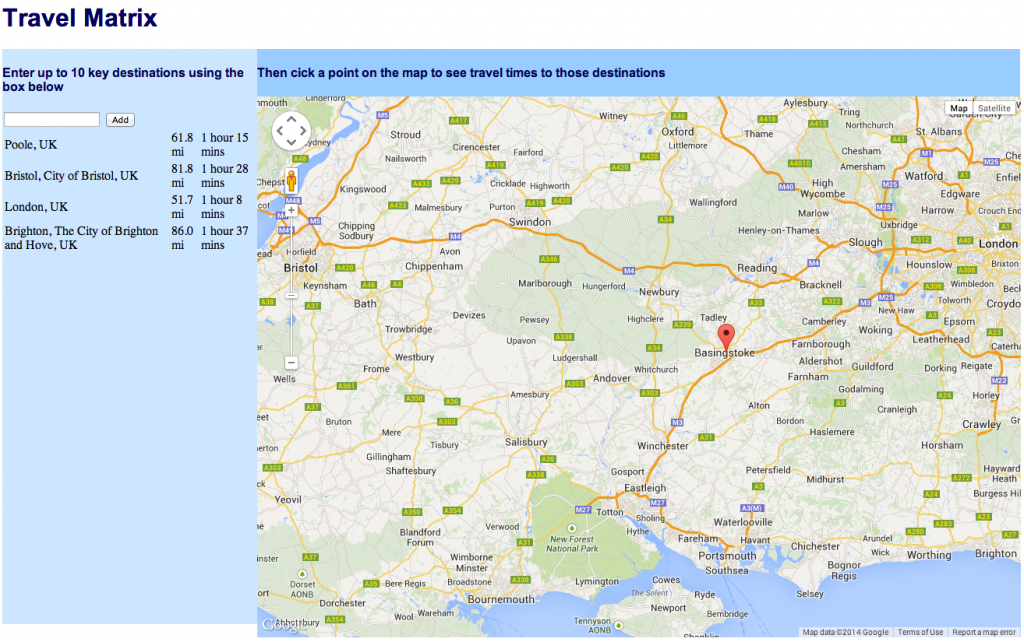The image size is (1024, 642).
Task: Click the 86.0 mi distance value
Action: [182, 238]
